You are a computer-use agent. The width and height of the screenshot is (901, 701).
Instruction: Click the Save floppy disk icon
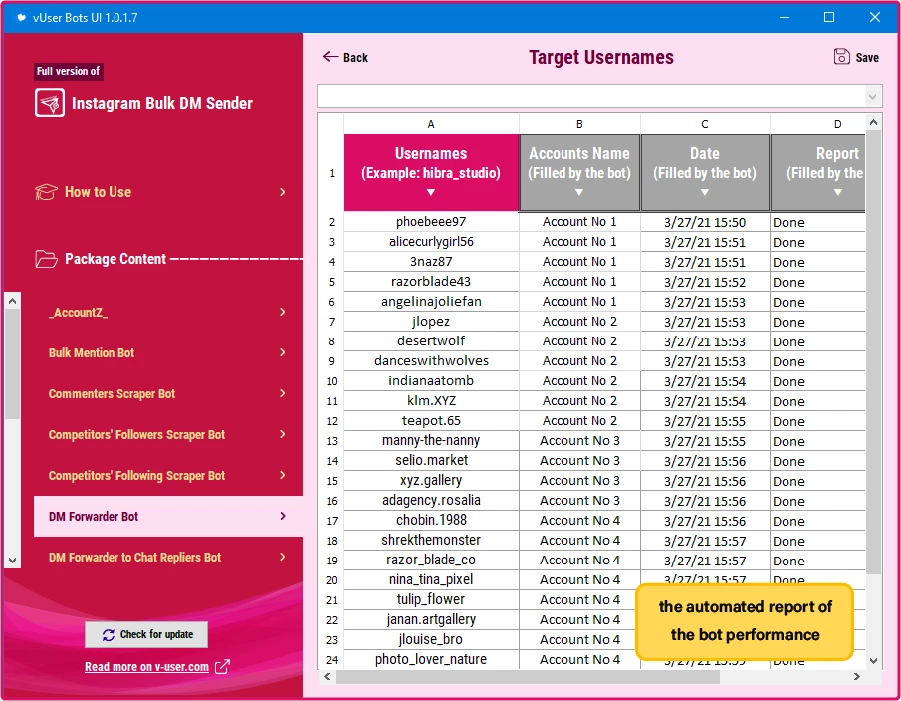841,57
